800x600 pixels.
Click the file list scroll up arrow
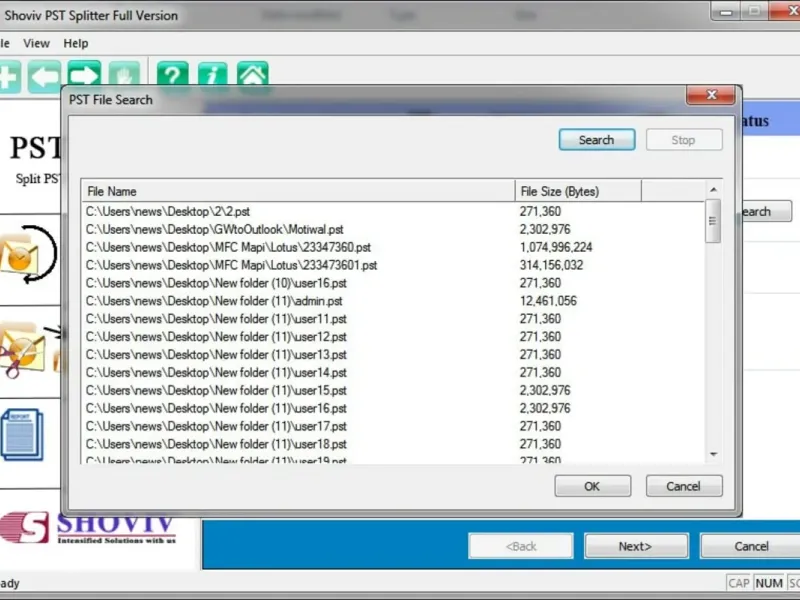tap(713, 190)
